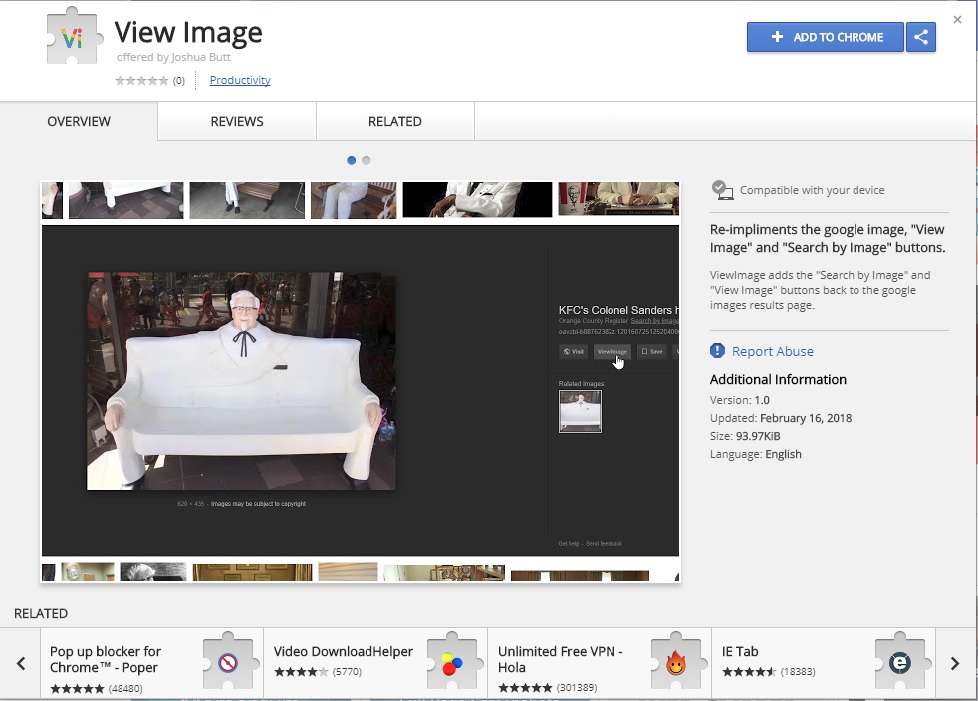Switch to the REVIEWS tab
This screenshot has width=978, height=701.
[x=236, y=121]
